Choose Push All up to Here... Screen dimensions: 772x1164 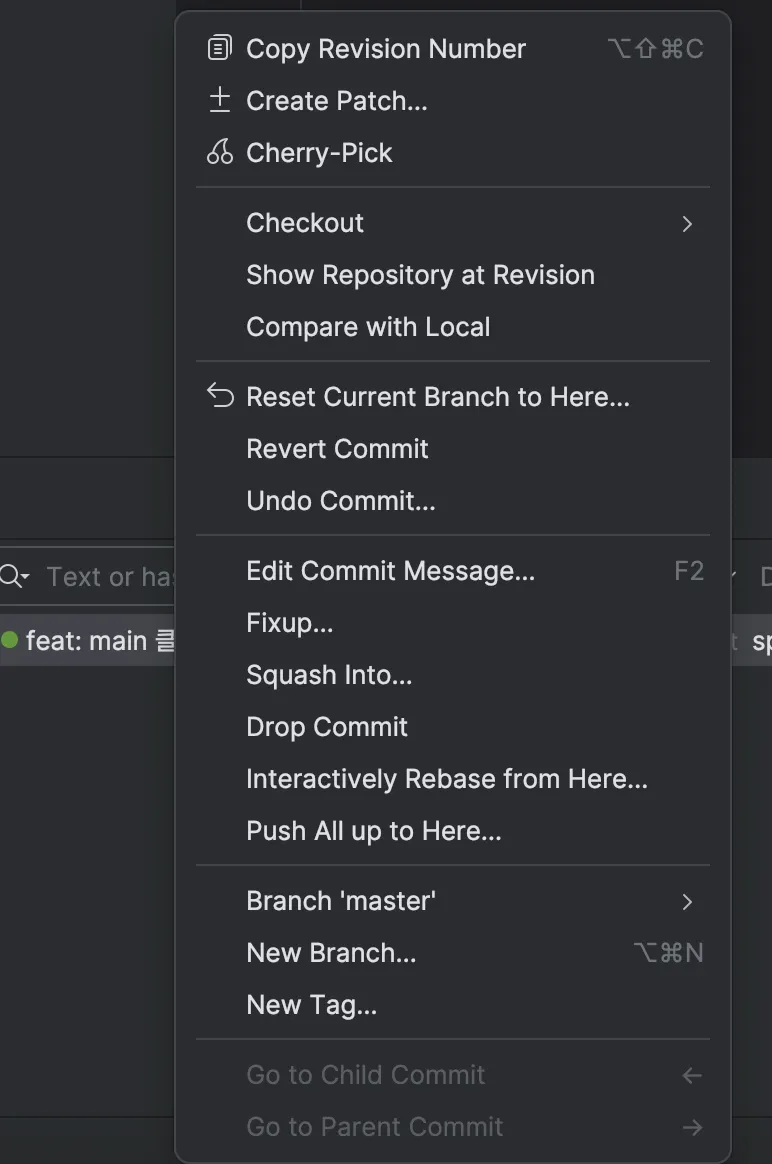pos(374,831)
